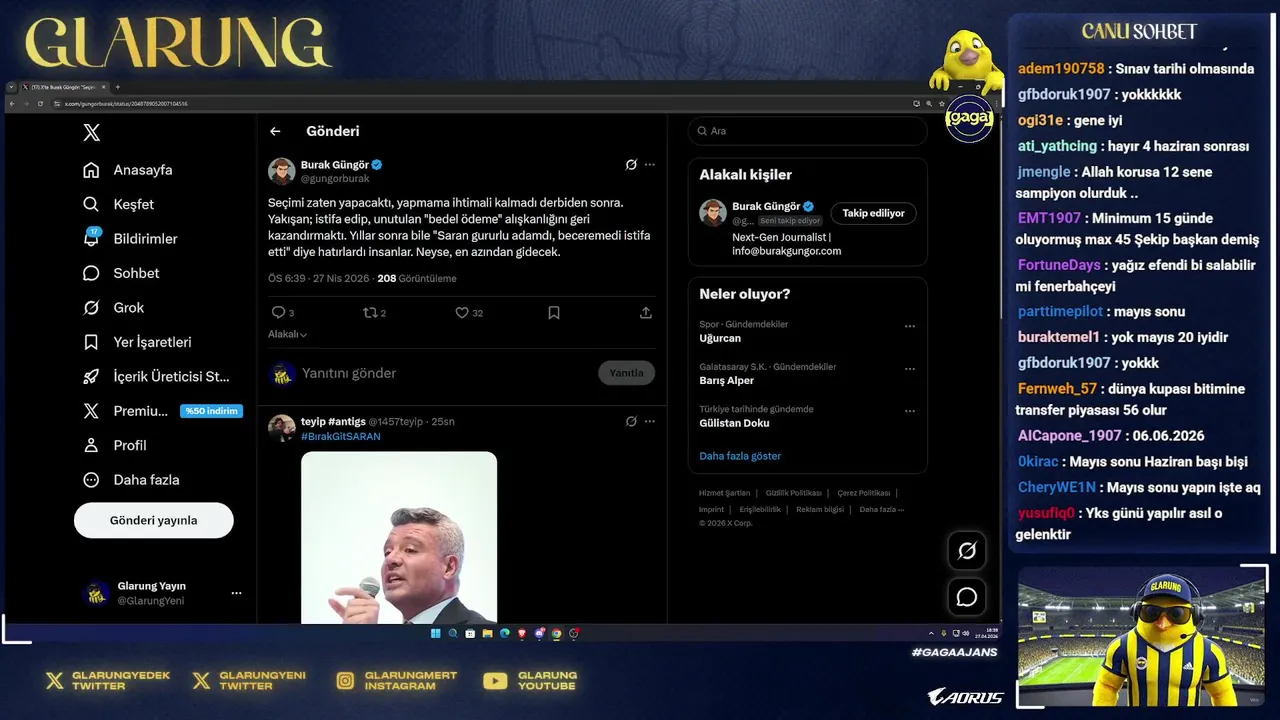Go back with Gönderi arrow
This screenshot has width=1280, height=720.
tap(275, 131)
